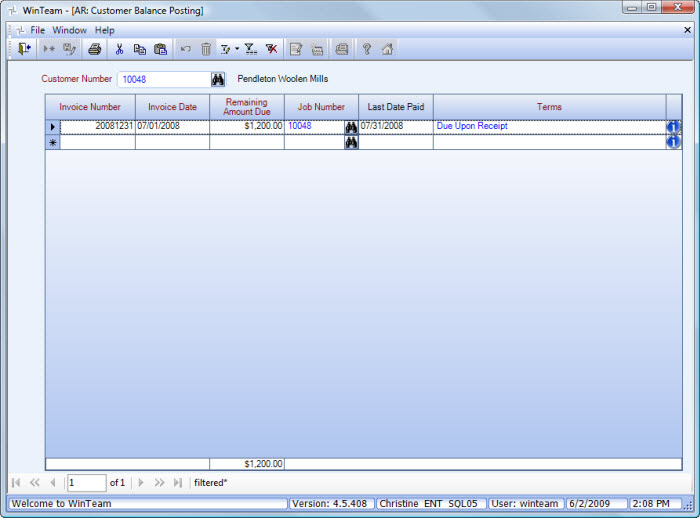The height and width of the screenshot is (518, 700).
Task: Select last date paid 07/31/2008
Action: (396, 126)
